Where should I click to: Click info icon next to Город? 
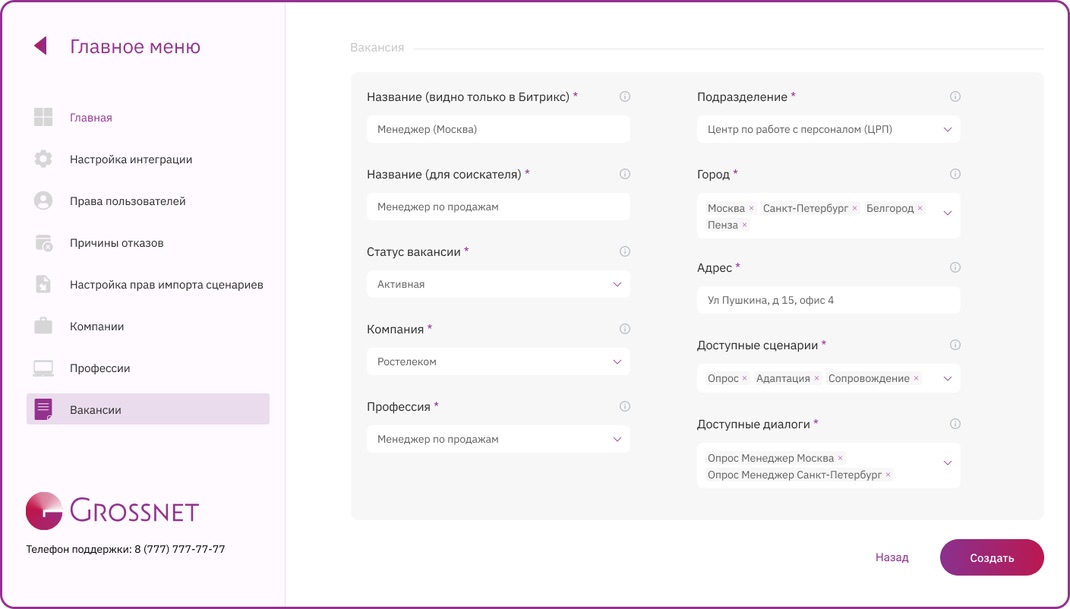tap(955, 174)
